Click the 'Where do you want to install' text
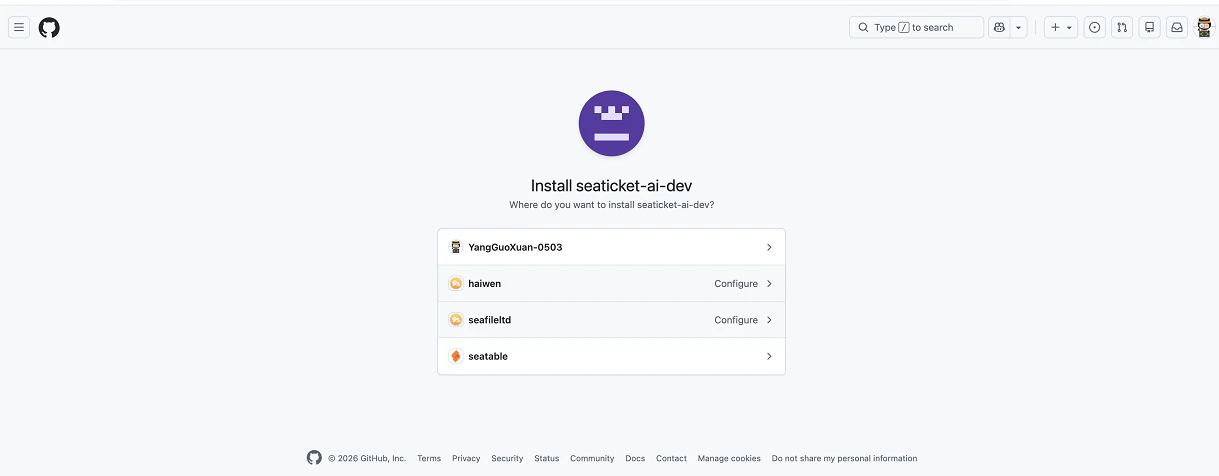The height and width of the screenshot is (476, 1219). 611,205
